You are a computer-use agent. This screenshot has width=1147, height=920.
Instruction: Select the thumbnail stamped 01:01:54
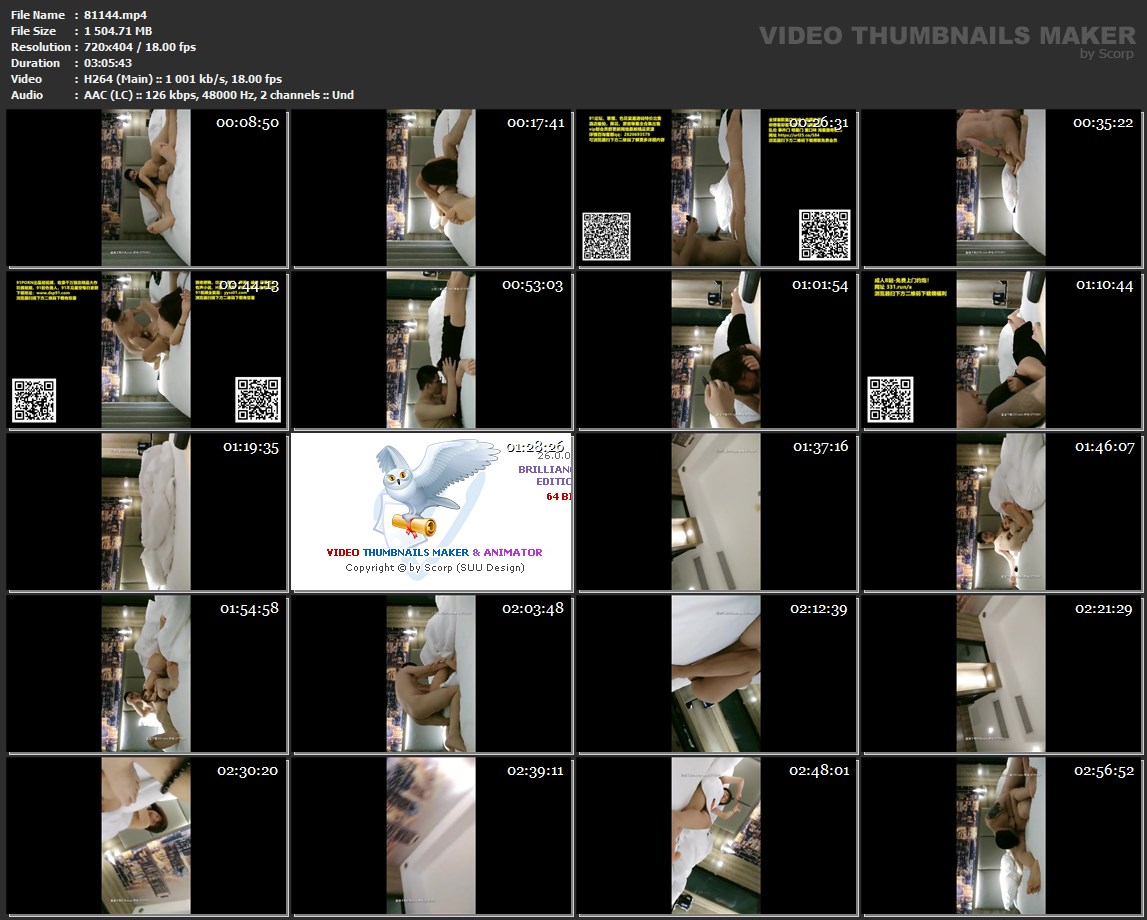716,350
